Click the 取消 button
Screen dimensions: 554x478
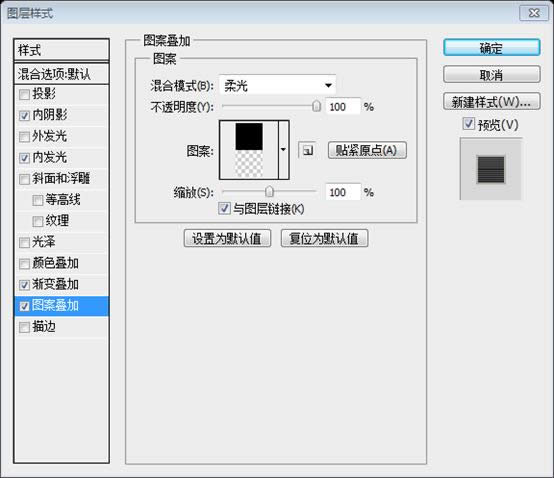[x=491, y=75]
